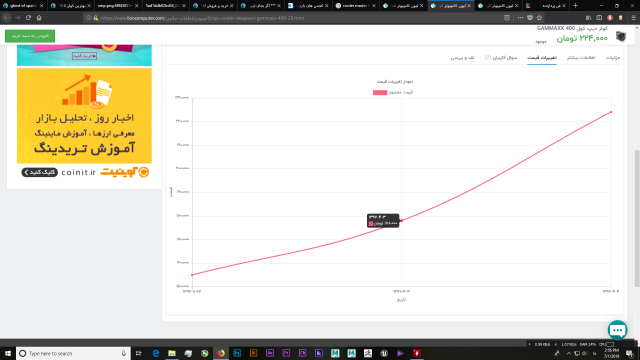Open Firefox hamburger menu
Screen dimensions: 640x360
(x=633, y=18)
